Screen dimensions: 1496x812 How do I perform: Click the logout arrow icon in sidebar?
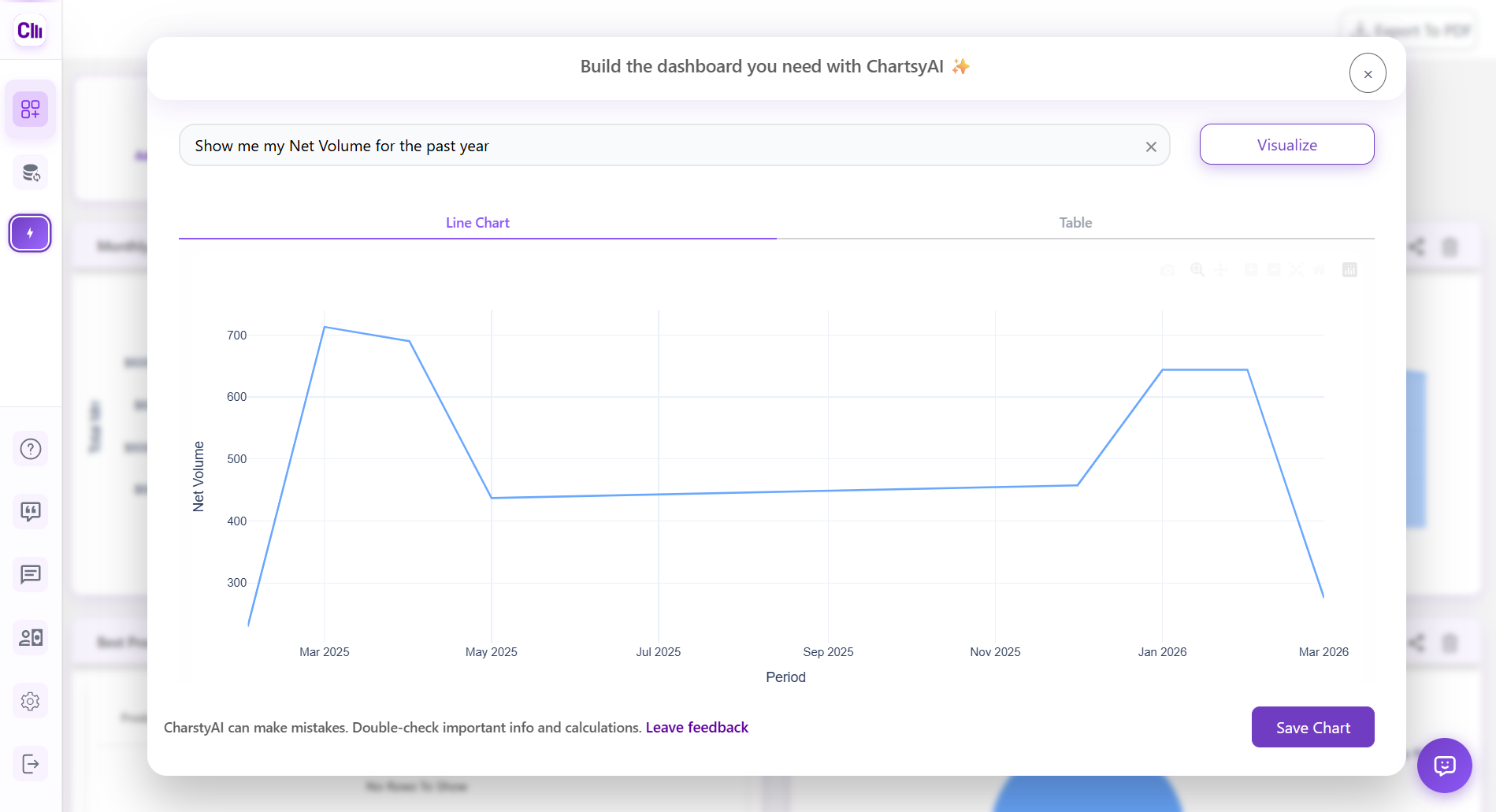[x=30, y=764]
